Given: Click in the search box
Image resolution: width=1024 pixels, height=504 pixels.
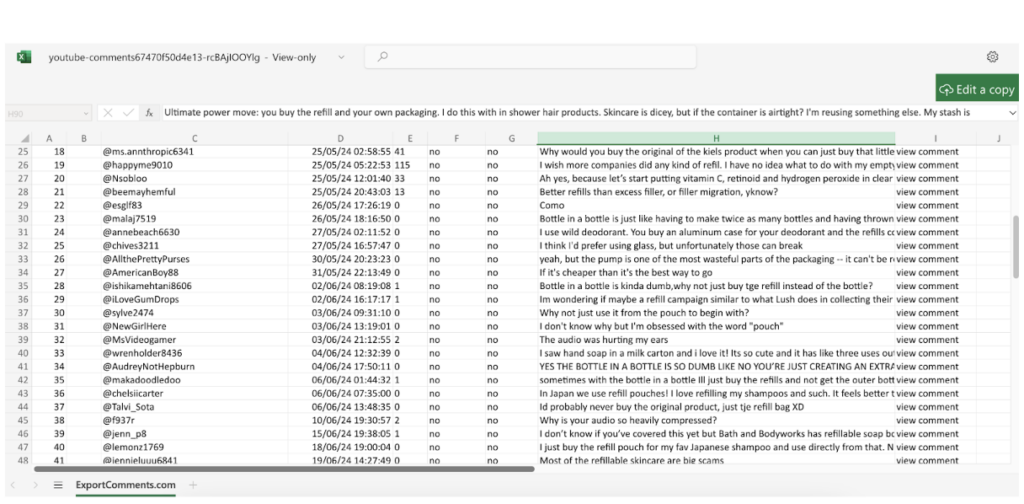Looking at the screenshot, I should tap(530, 57).
